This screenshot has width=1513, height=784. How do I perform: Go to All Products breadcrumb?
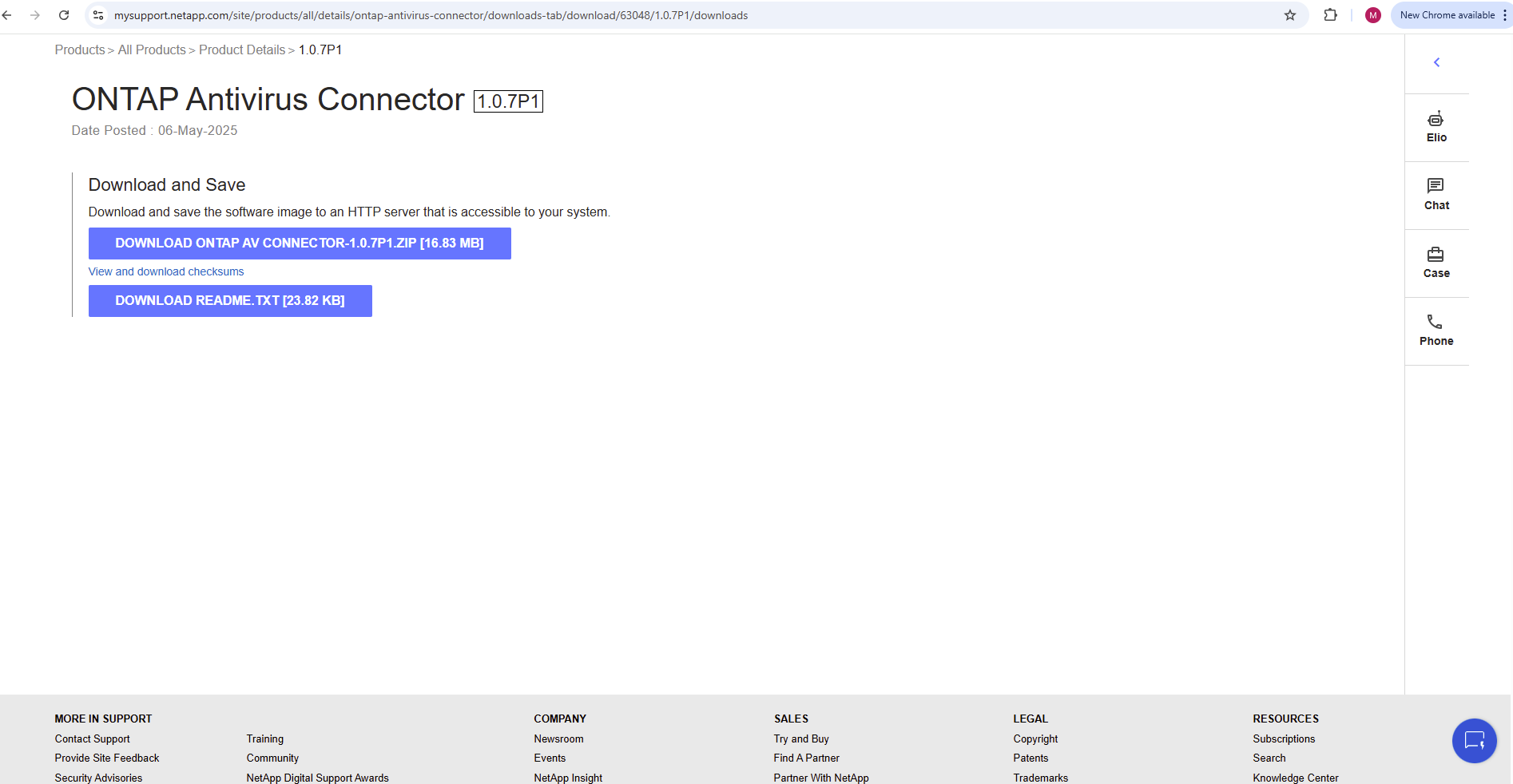pyautogui.click(x=152, y=49)
